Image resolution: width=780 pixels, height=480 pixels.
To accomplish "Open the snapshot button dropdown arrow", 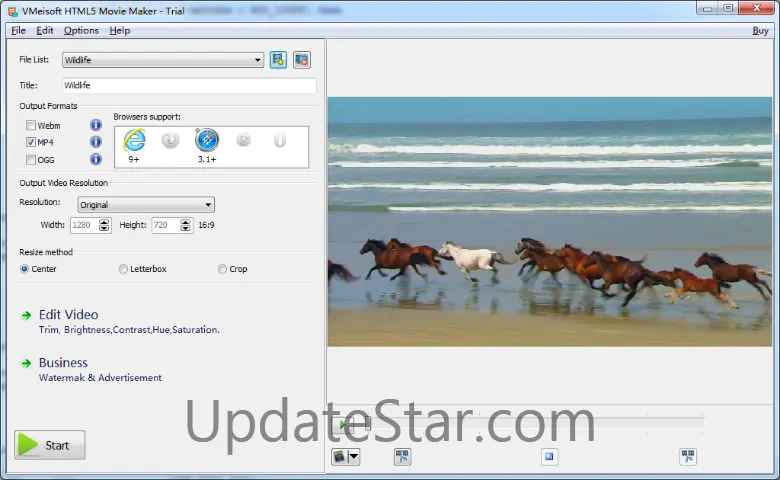I will tap(354, 456).
